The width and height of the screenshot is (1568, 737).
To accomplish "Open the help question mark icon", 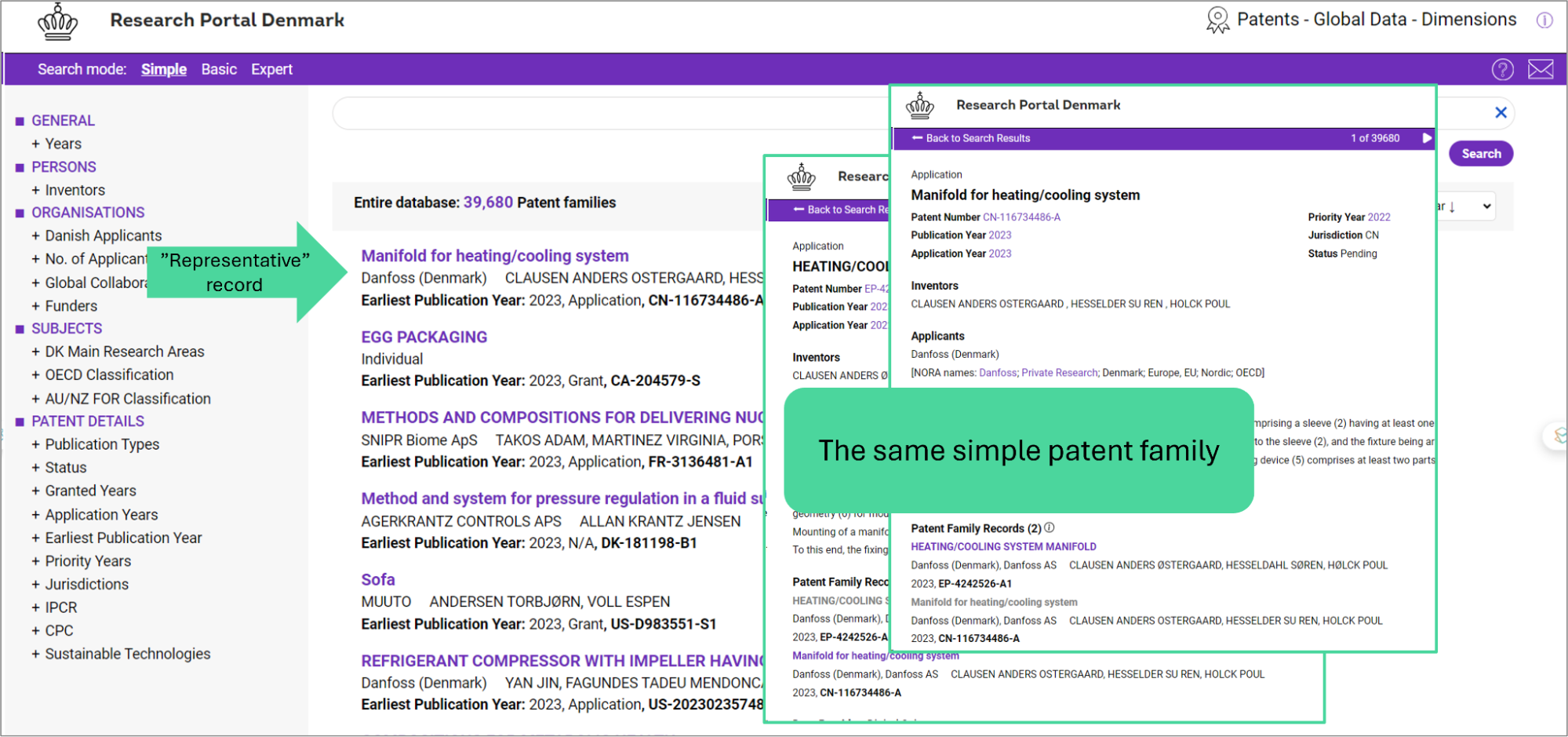I will pos(1502,70).
